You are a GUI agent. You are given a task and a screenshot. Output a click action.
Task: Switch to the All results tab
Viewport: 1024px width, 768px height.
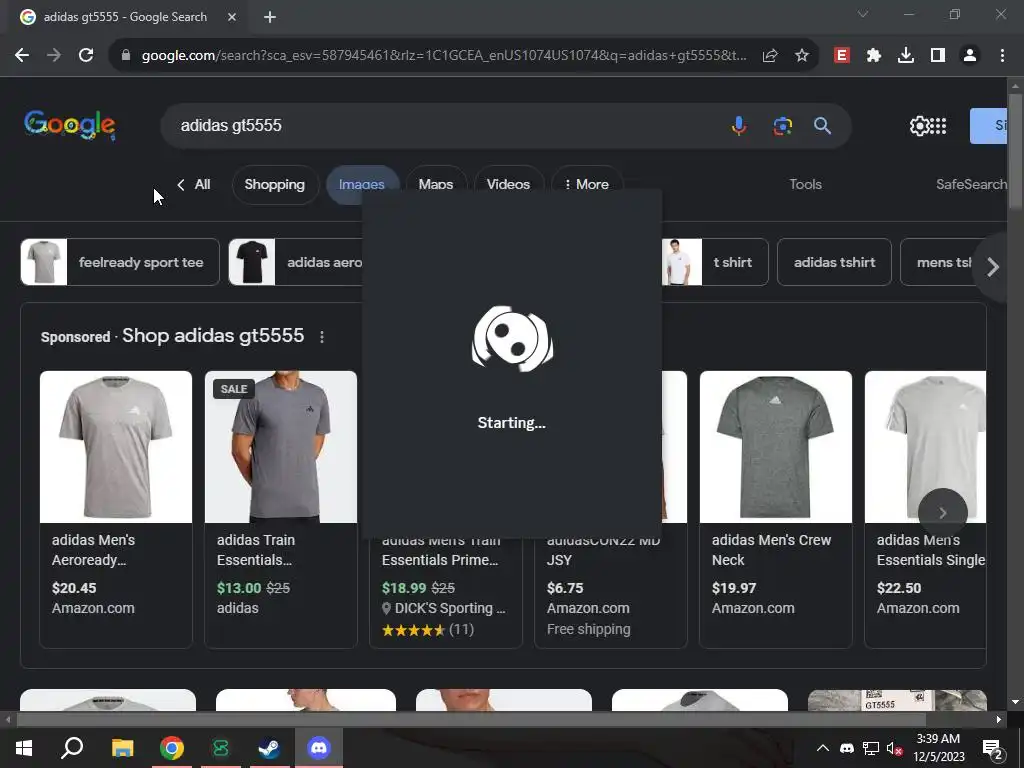click(x=194, y=184)
